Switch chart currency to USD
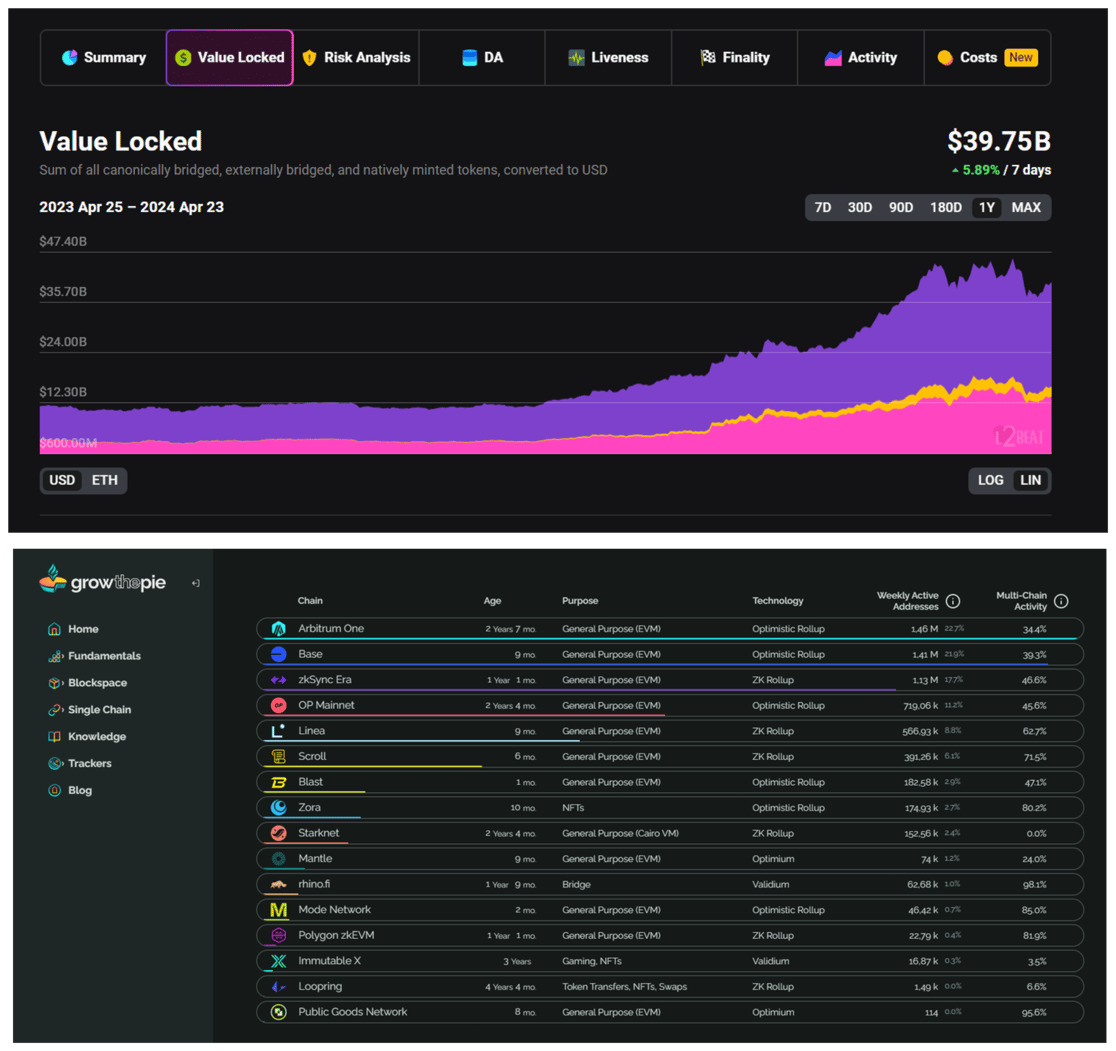 pyautogui.click(x=62, y=480)
